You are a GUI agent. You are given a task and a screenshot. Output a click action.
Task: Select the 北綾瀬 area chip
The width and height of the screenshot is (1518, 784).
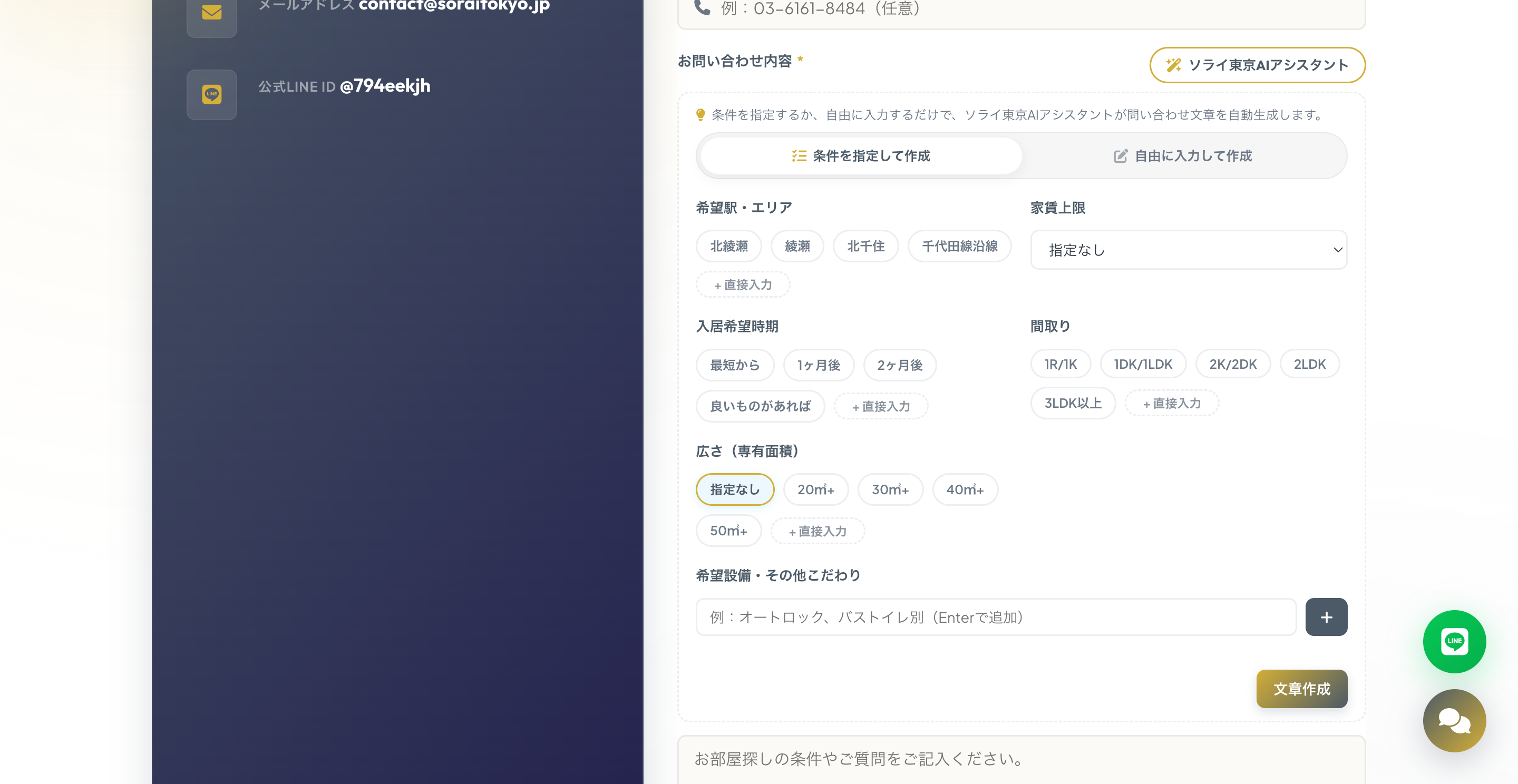pos(728,246)
